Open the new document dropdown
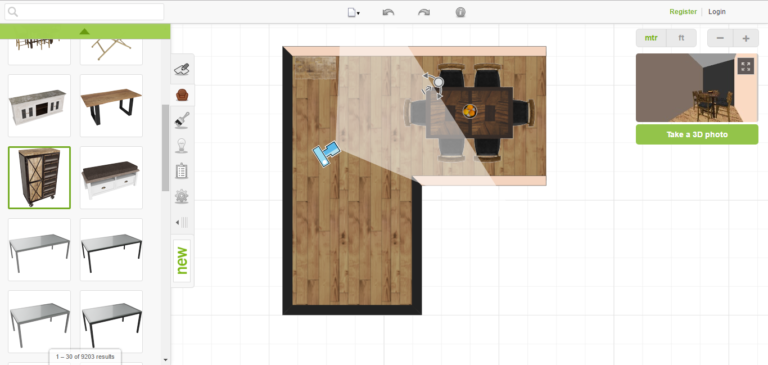This screenshot has width=768, height=365. [x=354, y=13]
